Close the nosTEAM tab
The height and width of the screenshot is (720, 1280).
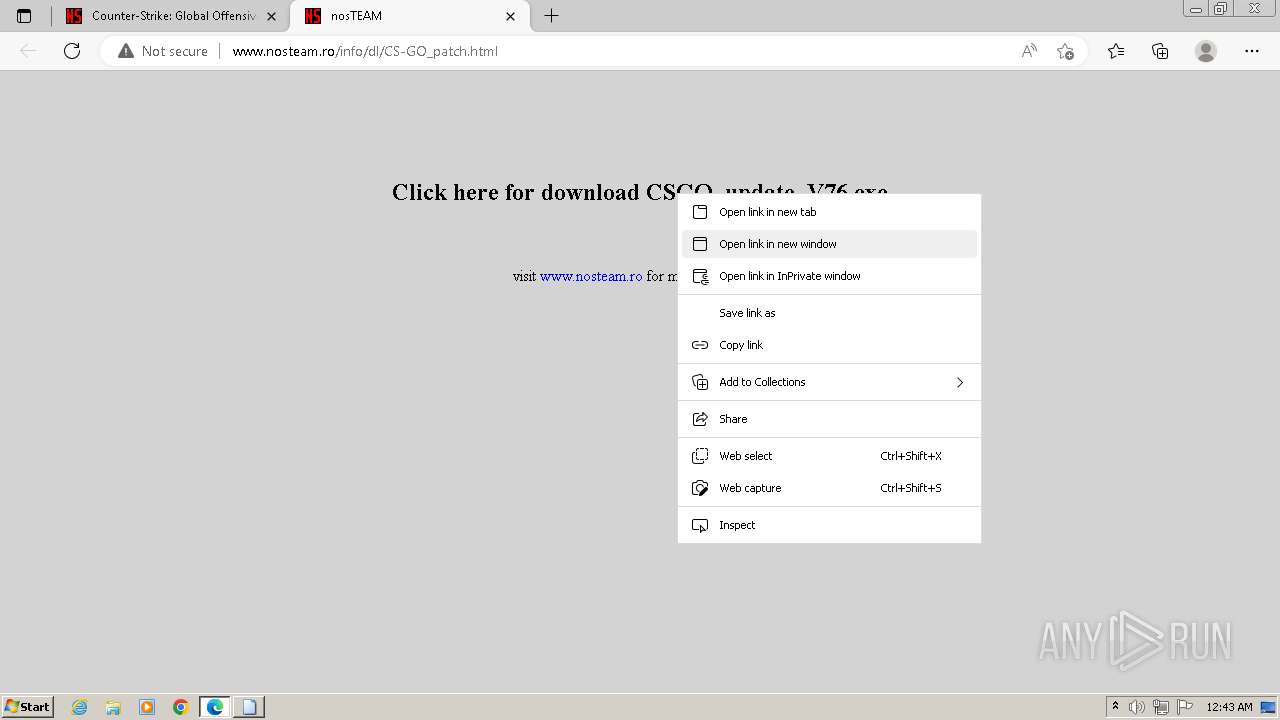[x=511, y=16]
